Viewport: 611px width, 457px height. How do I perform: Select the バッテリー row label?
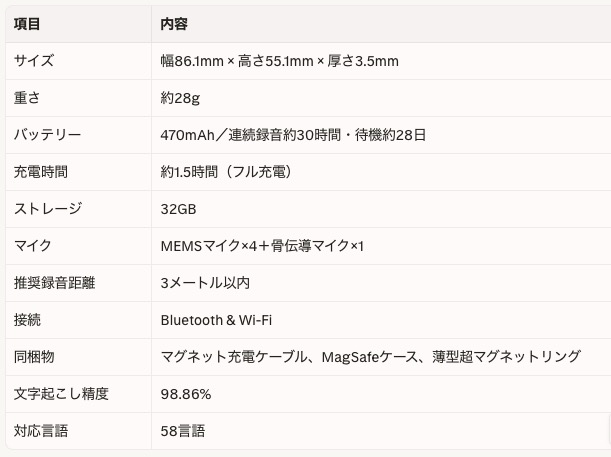(47, 135)
